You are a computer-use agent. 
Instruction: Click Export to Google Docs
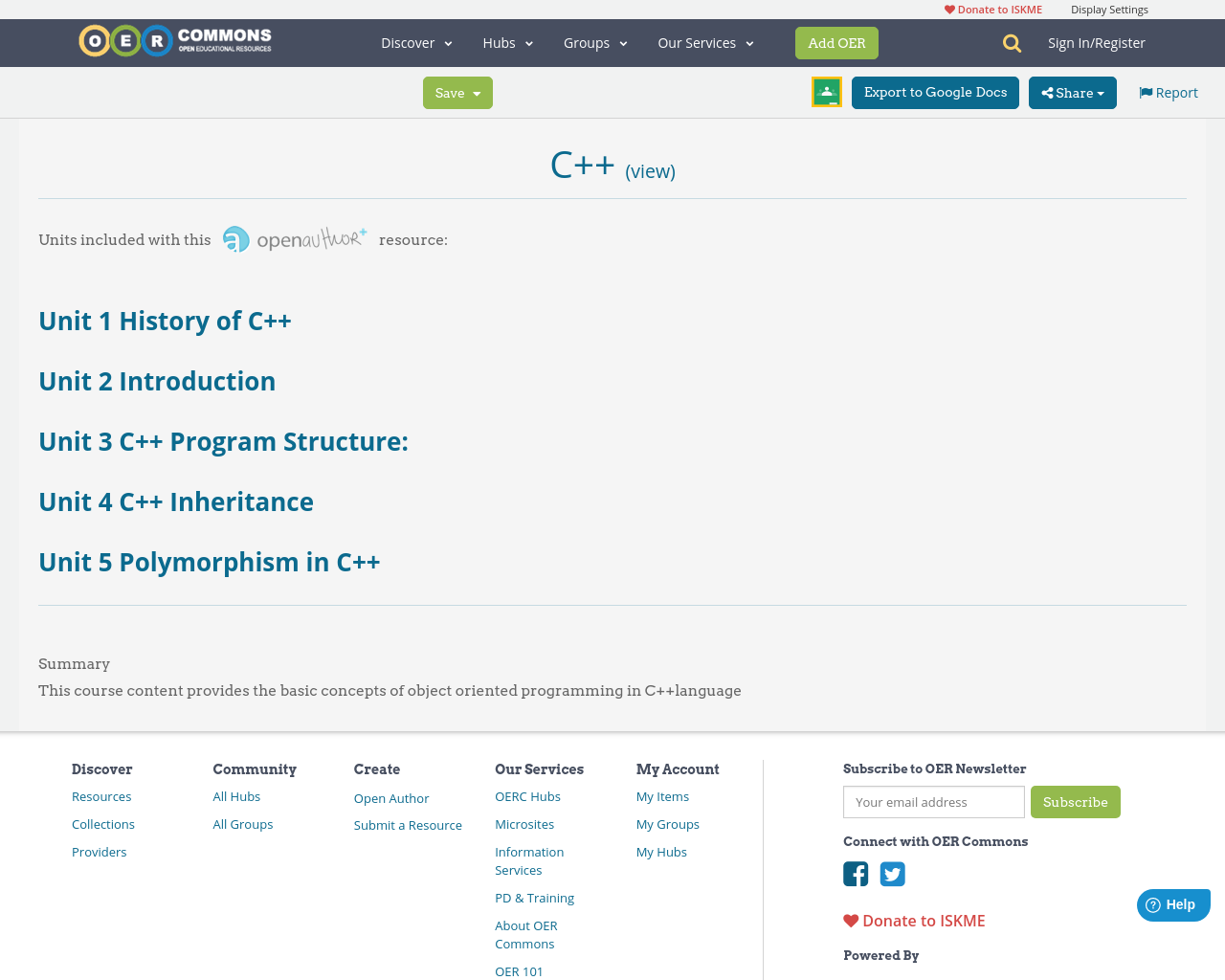(935, 92)
